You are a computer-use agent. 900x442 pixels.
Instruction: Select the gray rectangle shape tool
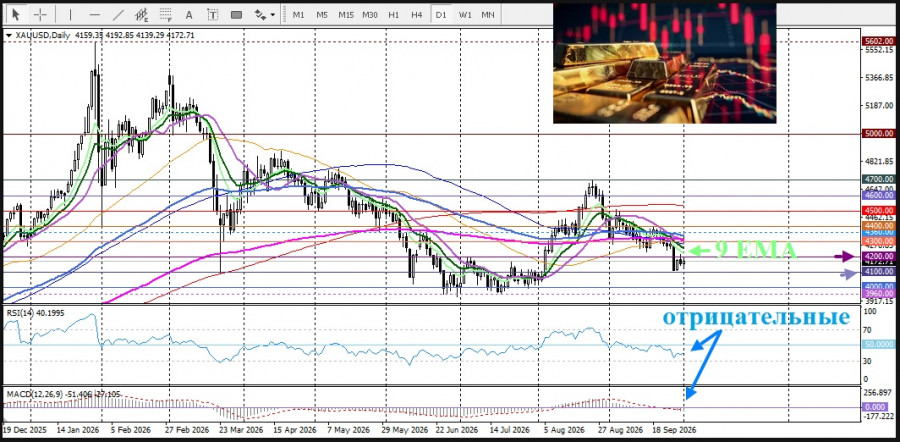point(236,15)
